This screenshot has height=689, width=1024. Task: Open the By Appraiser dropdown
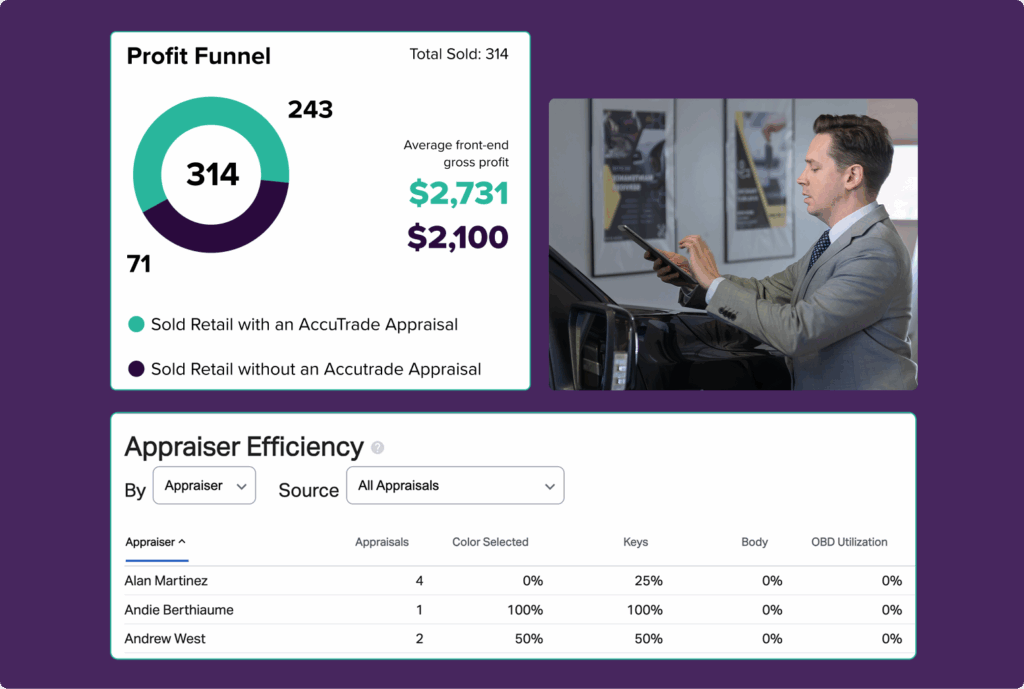pos(204,486)
